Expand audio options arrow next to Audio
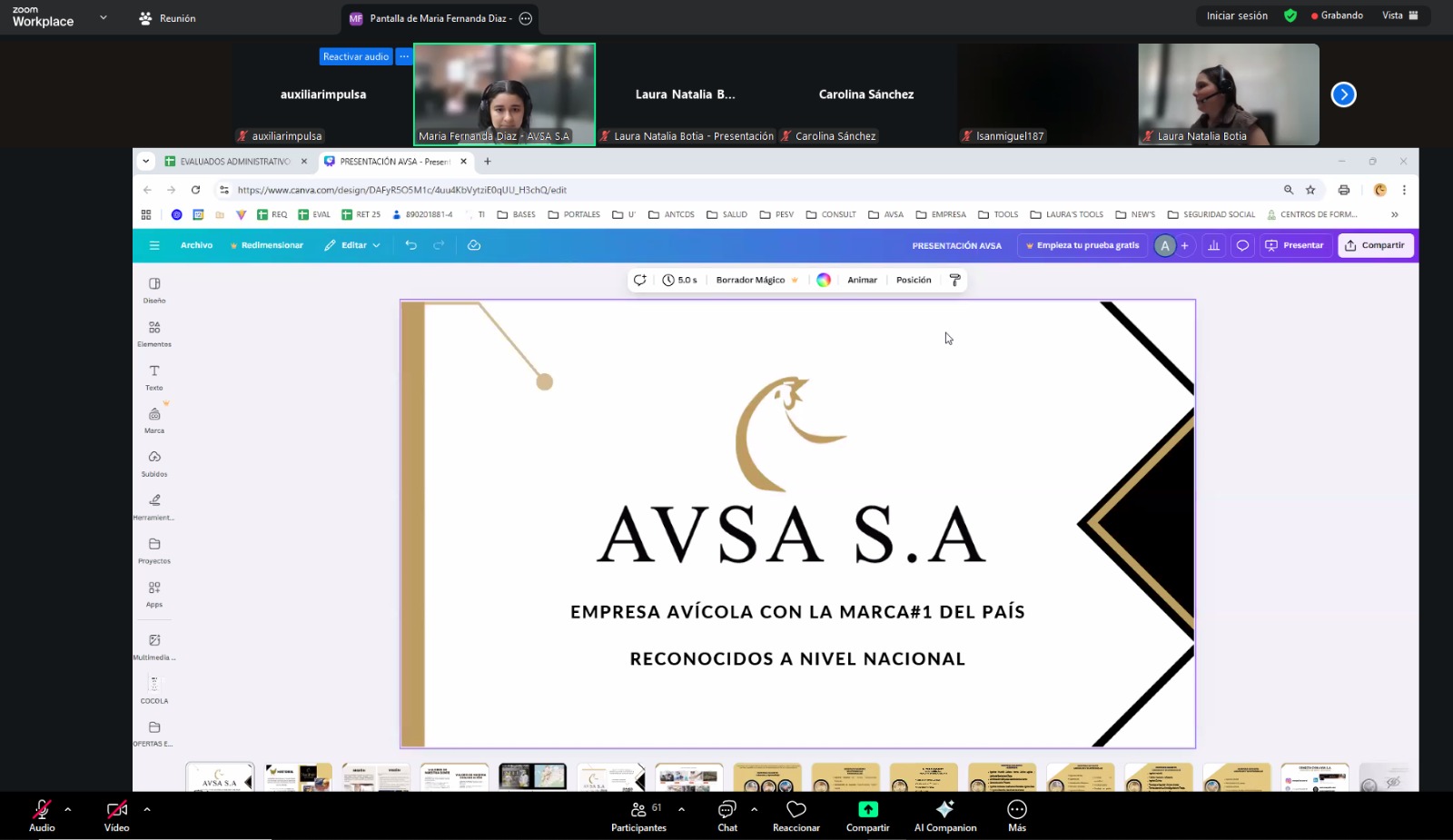 [68, 809]
